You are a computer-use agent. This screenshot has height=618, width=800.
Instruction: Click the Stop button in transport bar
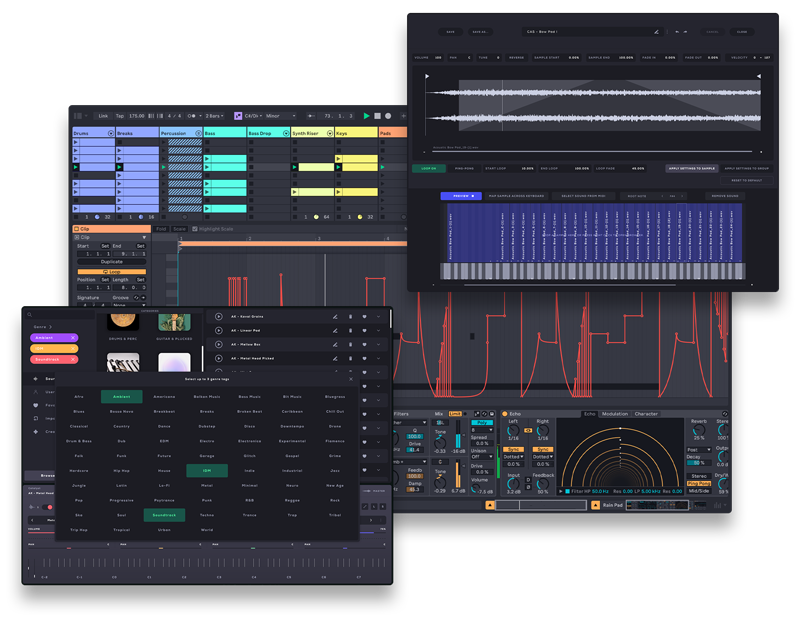click(x=377, y=116)
